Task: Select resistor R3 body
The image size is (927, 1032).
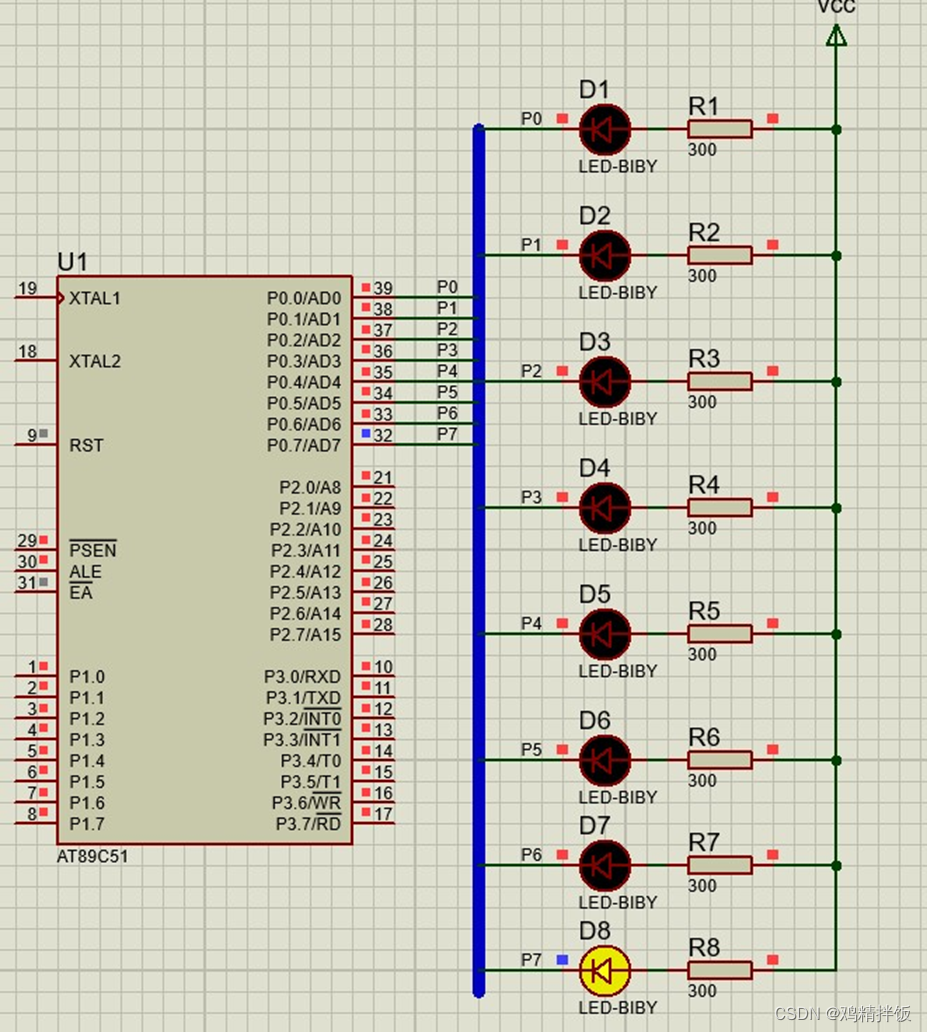Action: click(720, 382)
